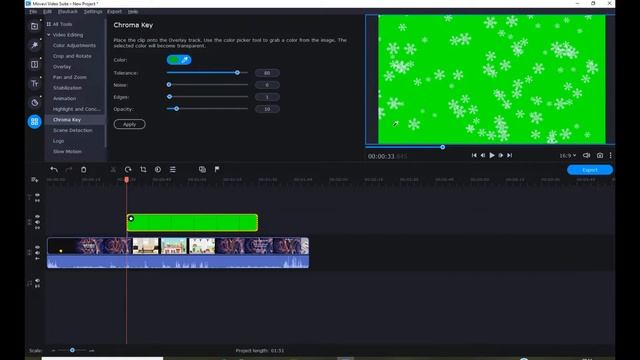Select Color Adjustments in tools list

coord(74,46)
